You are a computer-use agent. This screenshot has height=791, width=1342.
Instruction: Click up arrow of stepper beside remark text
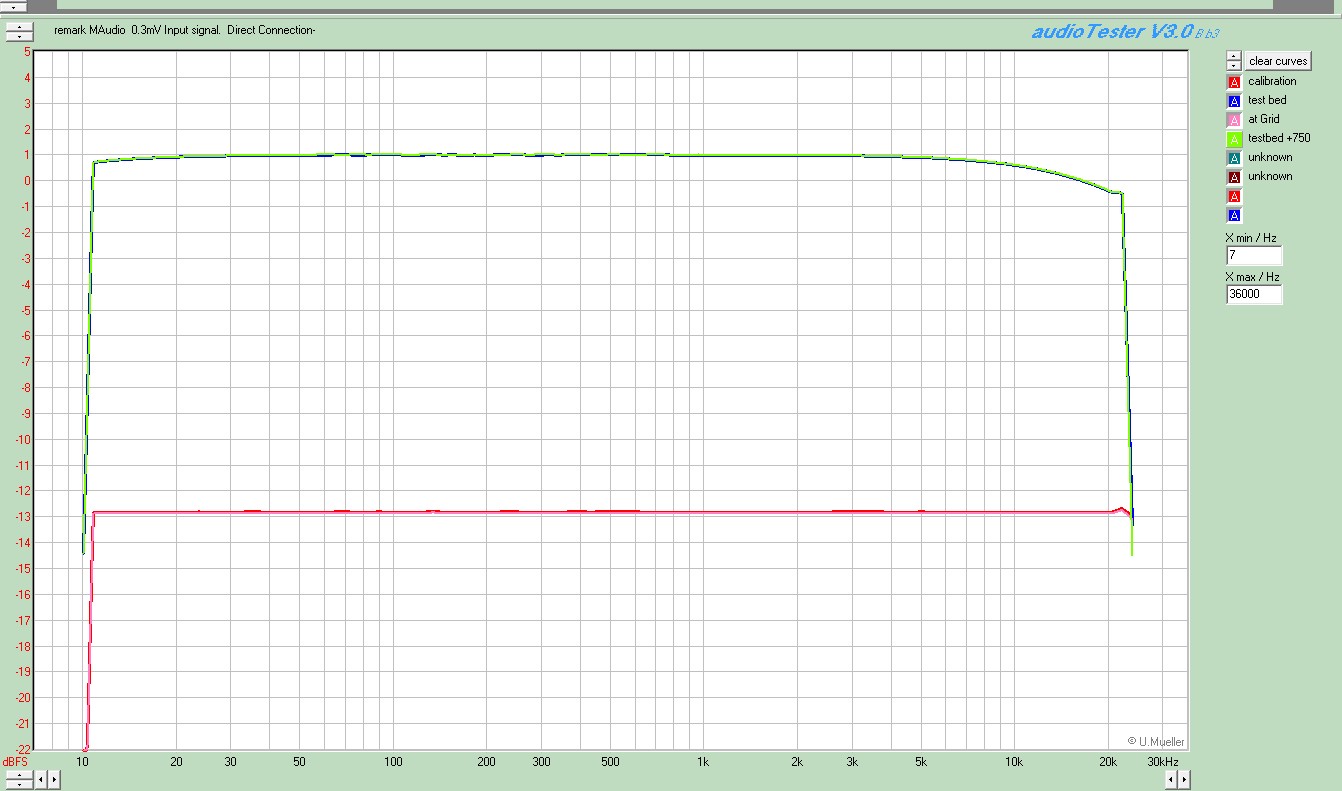coord(19,27)
